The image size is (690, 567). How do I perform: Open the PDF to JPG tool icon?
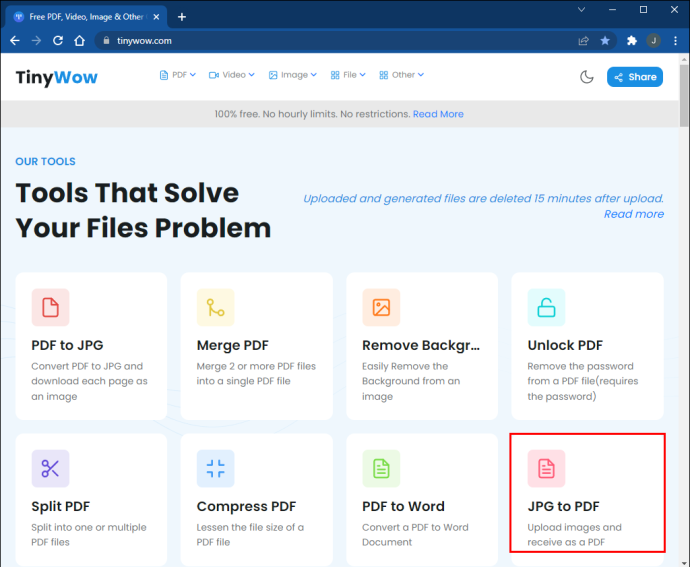click(50, 307)
